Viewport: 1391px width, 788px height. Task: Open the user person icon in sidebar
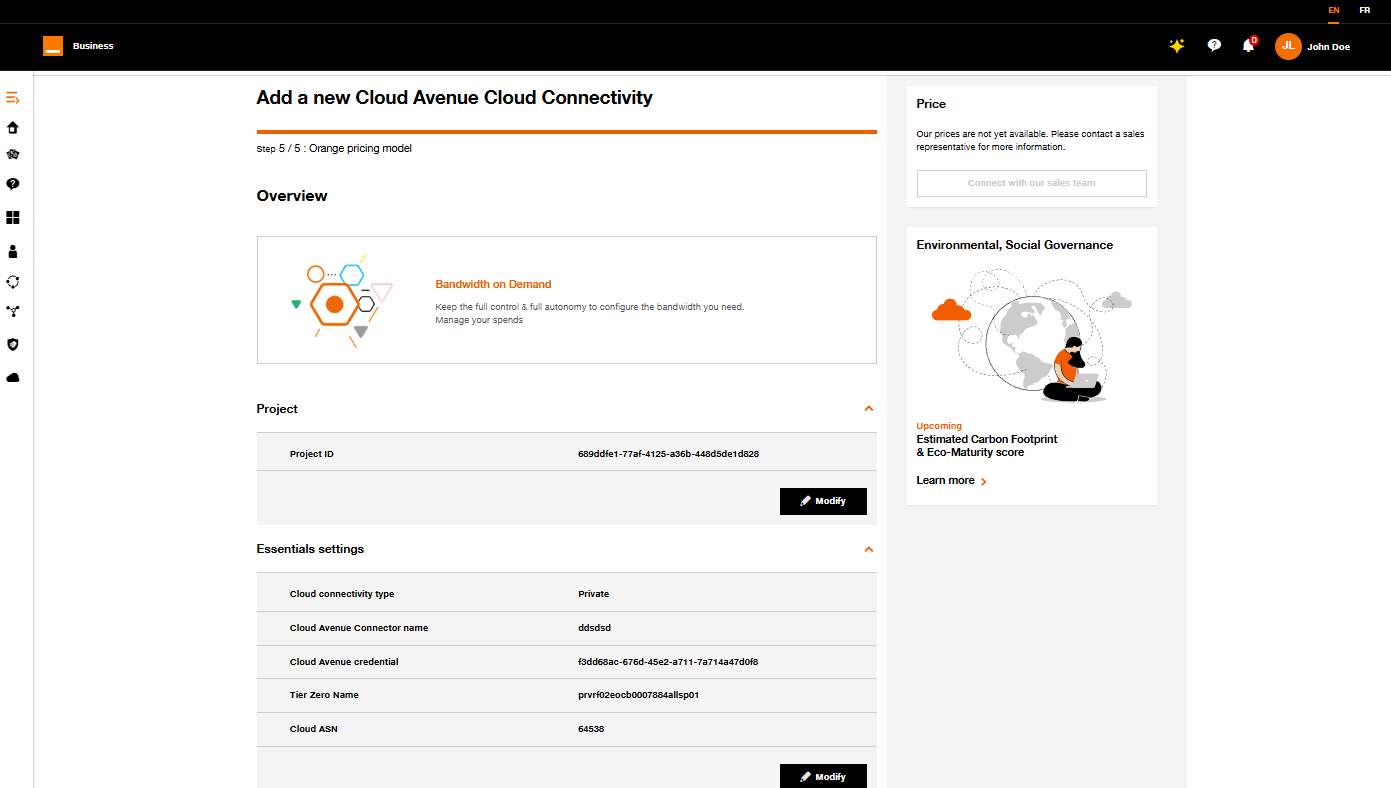(13, 251)
